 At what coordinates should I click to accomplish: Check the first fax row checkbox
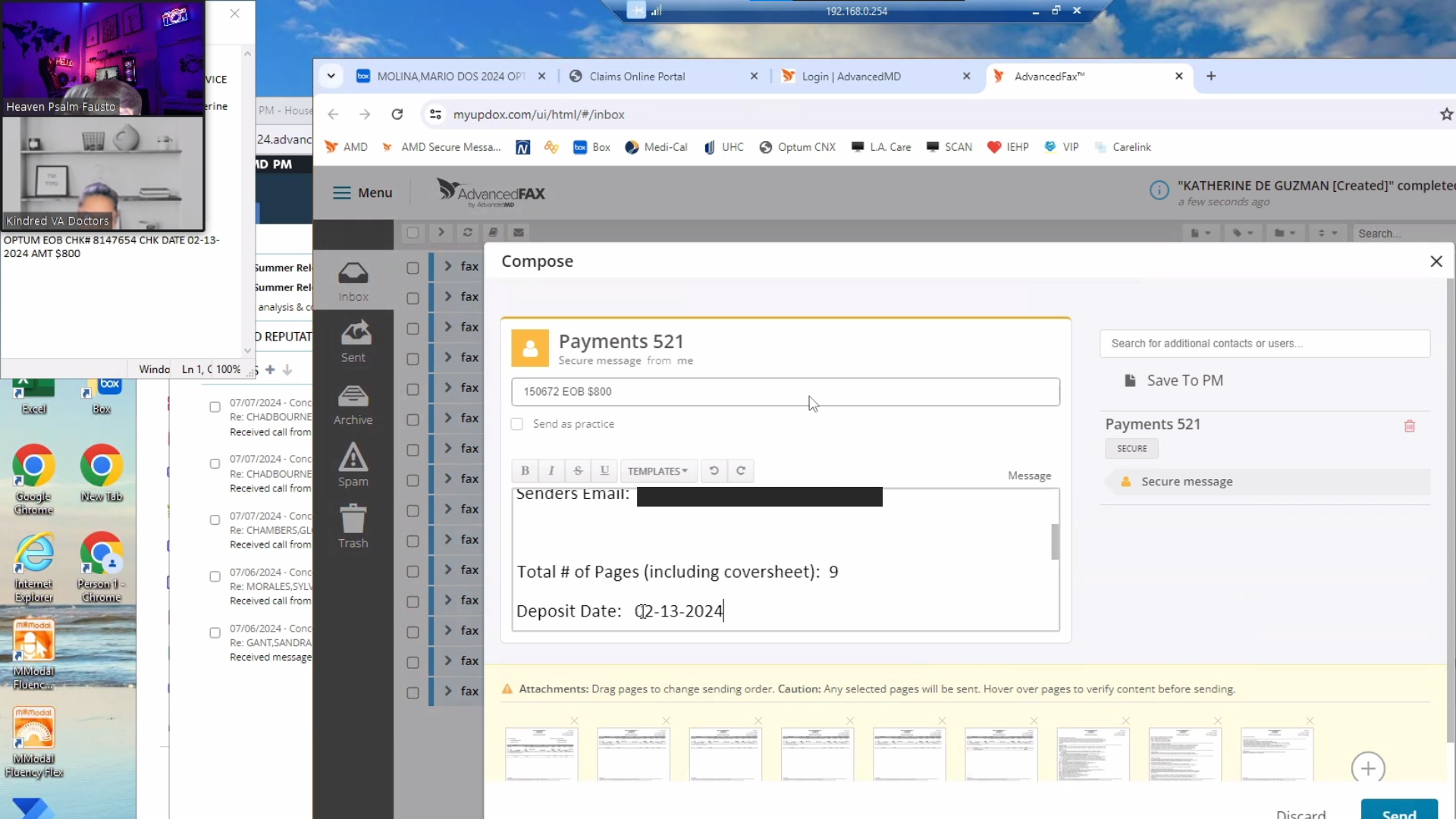(413, 268)
